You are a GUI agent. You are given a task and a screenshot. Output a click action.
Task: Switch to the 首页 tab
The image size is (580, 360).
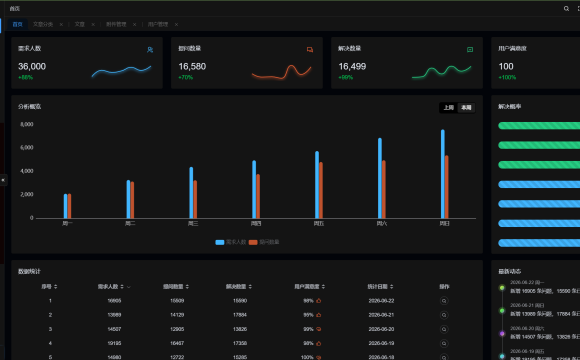coord(17,24)
